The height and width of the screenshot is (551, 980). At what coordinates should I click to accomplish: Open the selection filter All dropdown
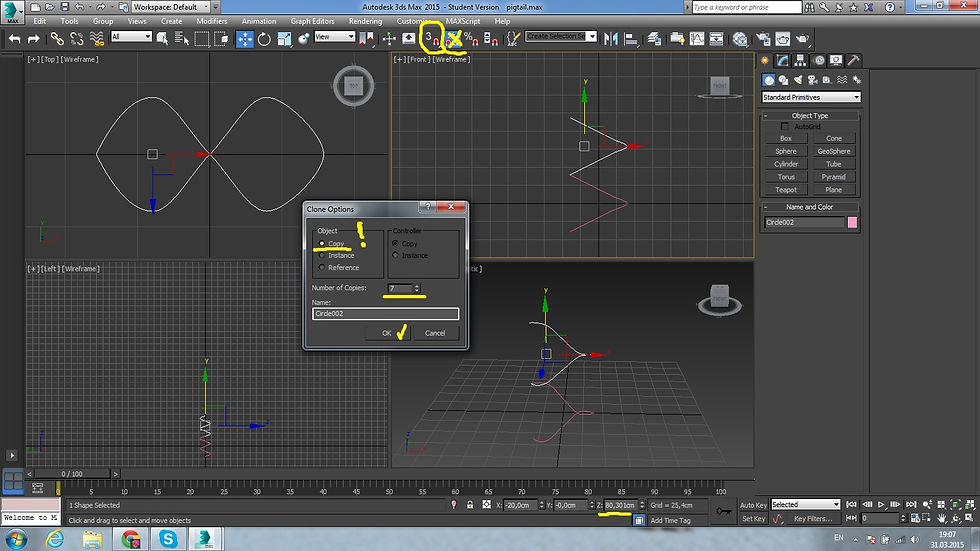click(131, 37)
